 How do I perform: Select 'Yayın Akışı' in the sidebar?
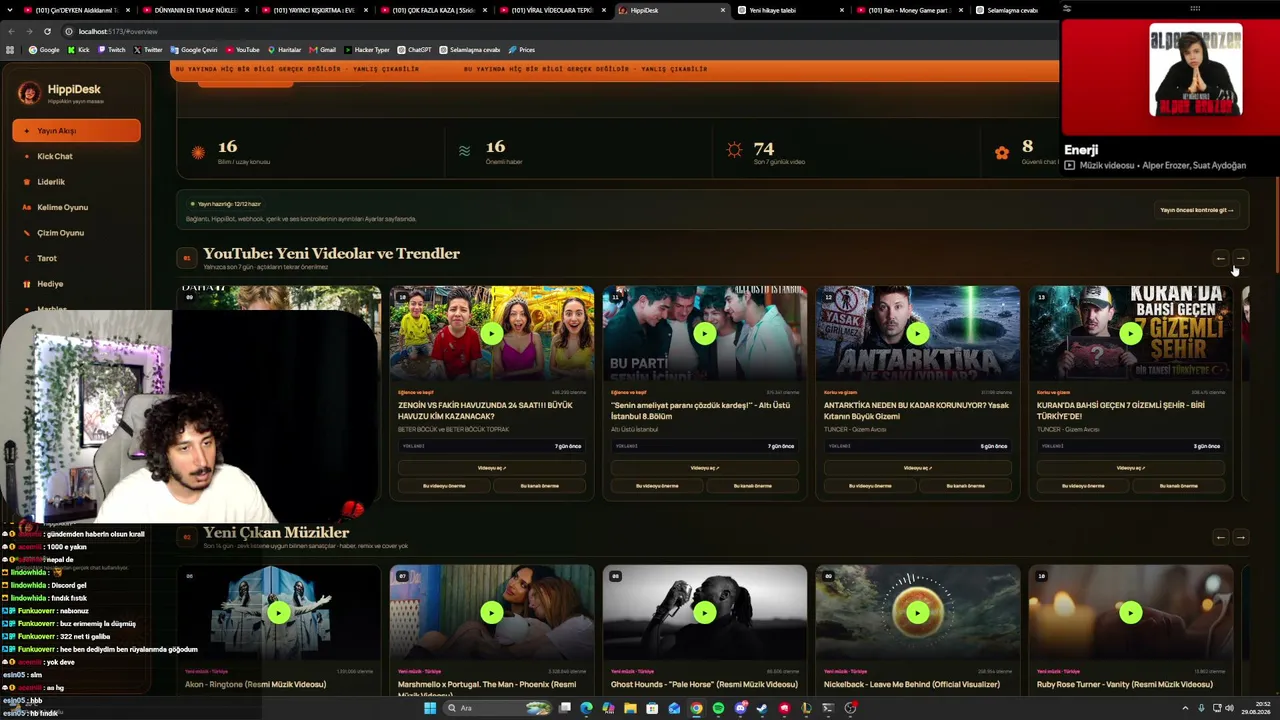point(76,131)
